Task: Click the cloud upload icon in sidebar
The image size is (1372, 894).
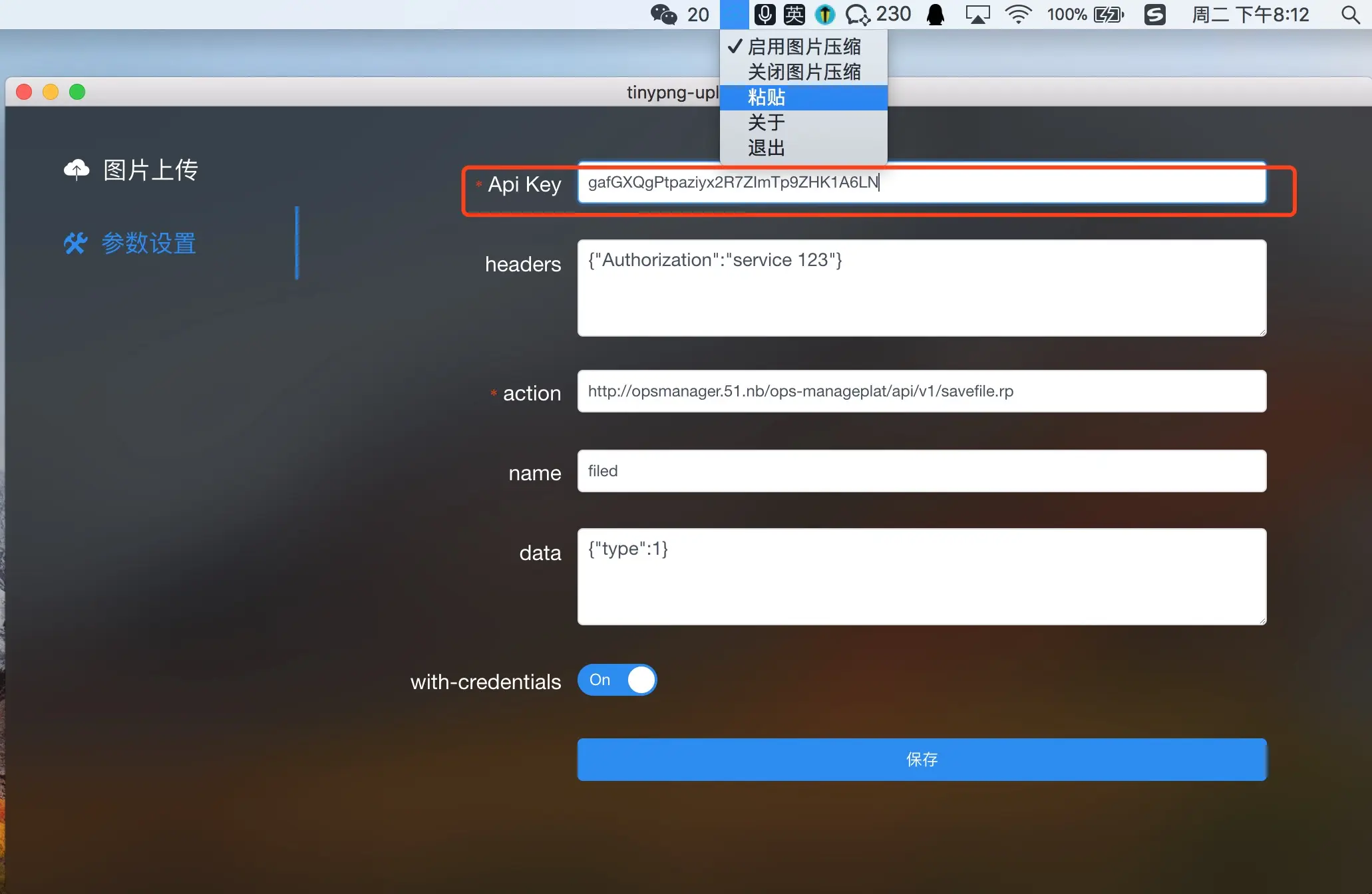Action: (x=77, y=170)
